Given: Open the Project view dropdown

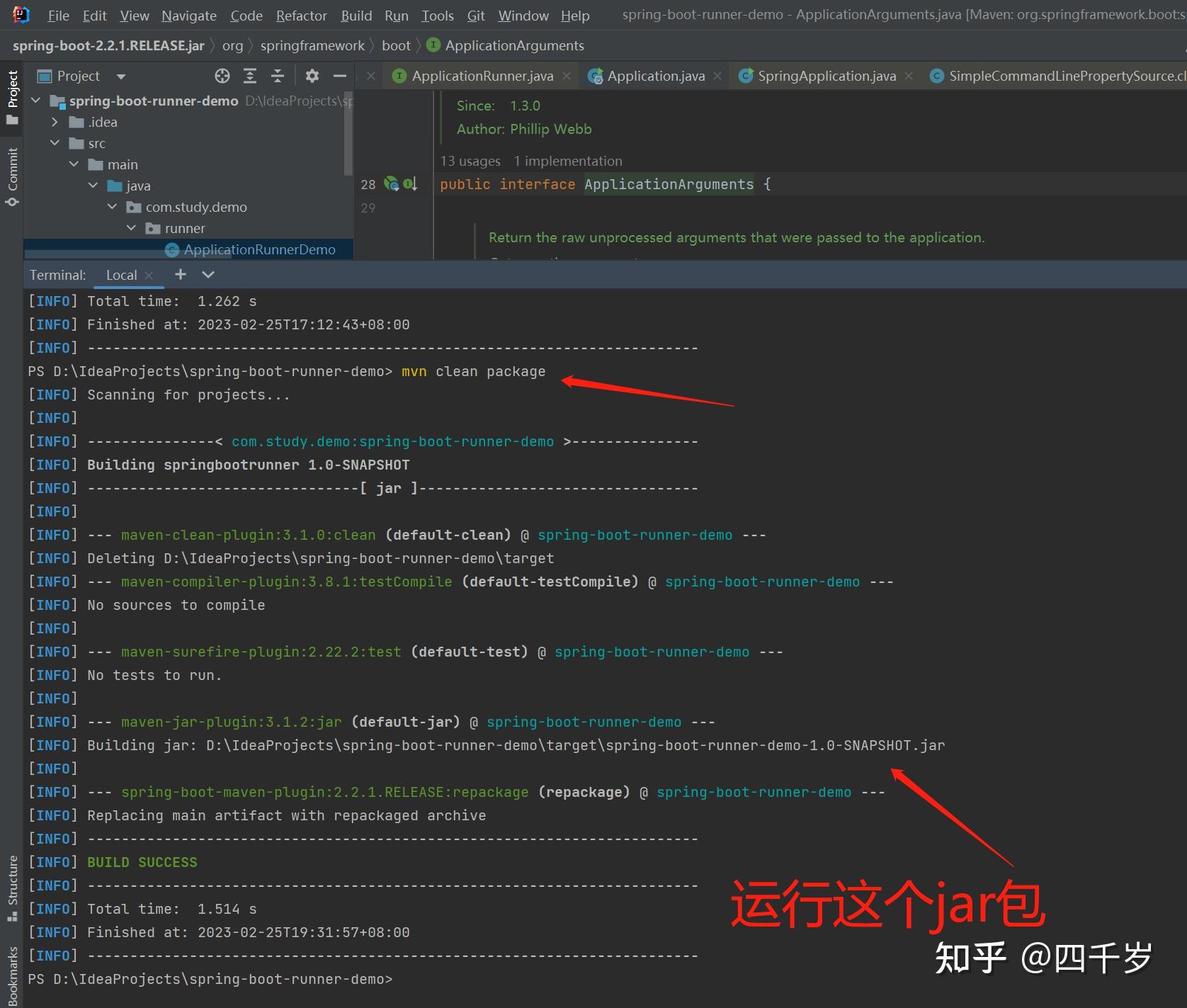Looking at the screenshot, I should tap(121, 77).
